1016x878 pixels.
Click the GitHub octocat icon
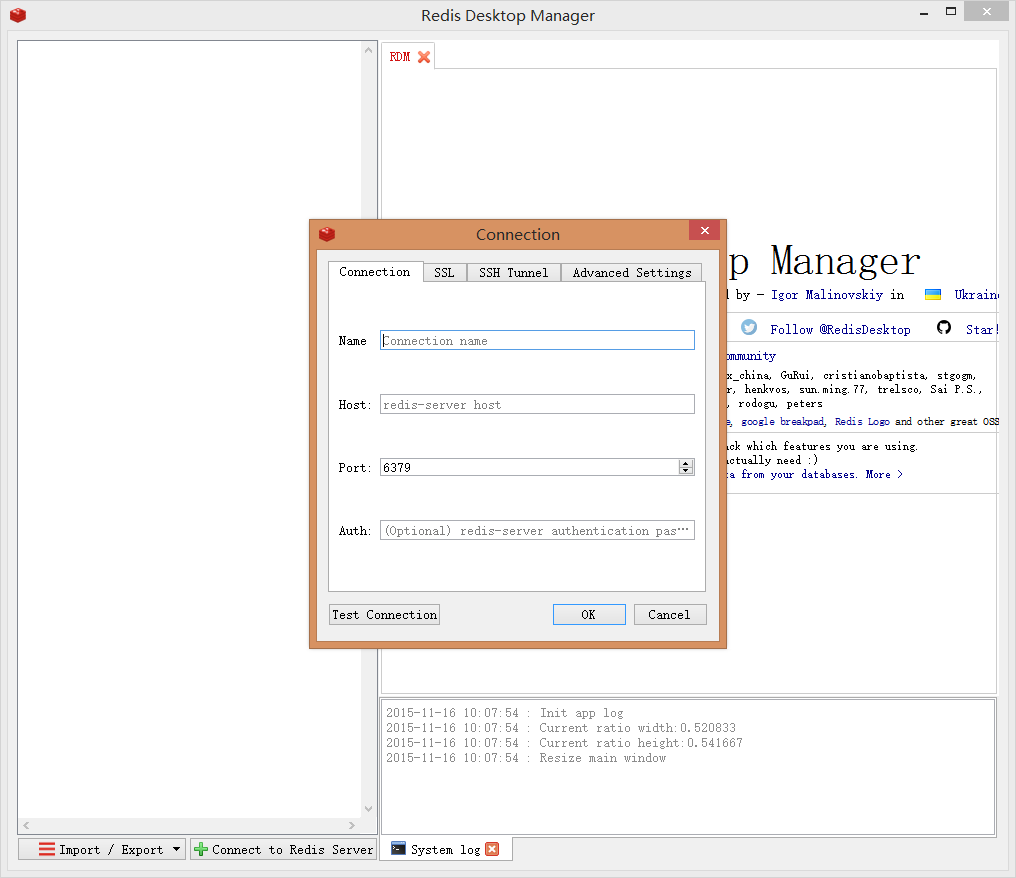pos(944,328)
